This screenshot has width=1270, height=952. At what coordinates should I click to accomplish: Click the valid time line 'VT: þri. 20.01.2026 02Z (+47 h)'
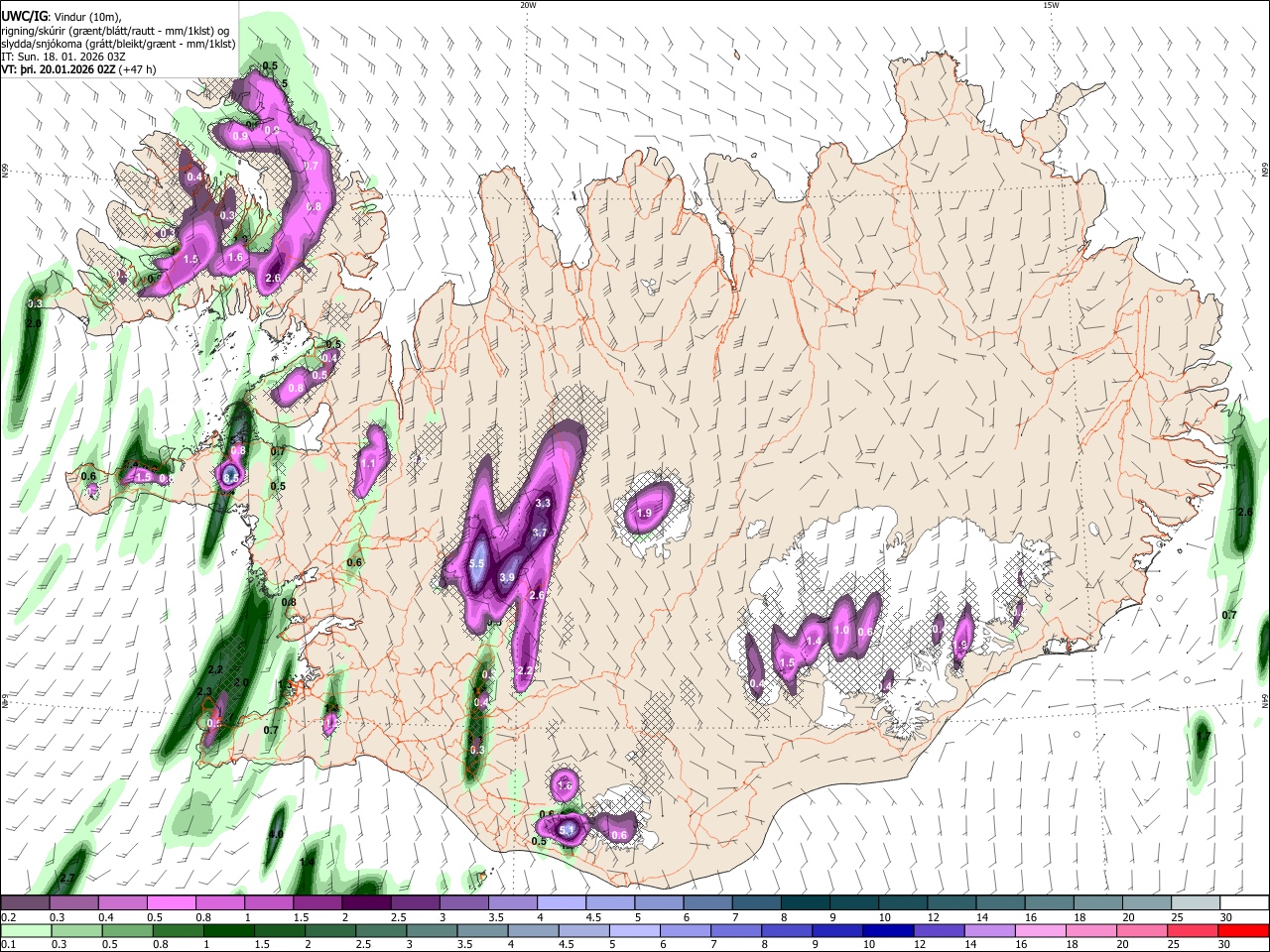(79, 69)
